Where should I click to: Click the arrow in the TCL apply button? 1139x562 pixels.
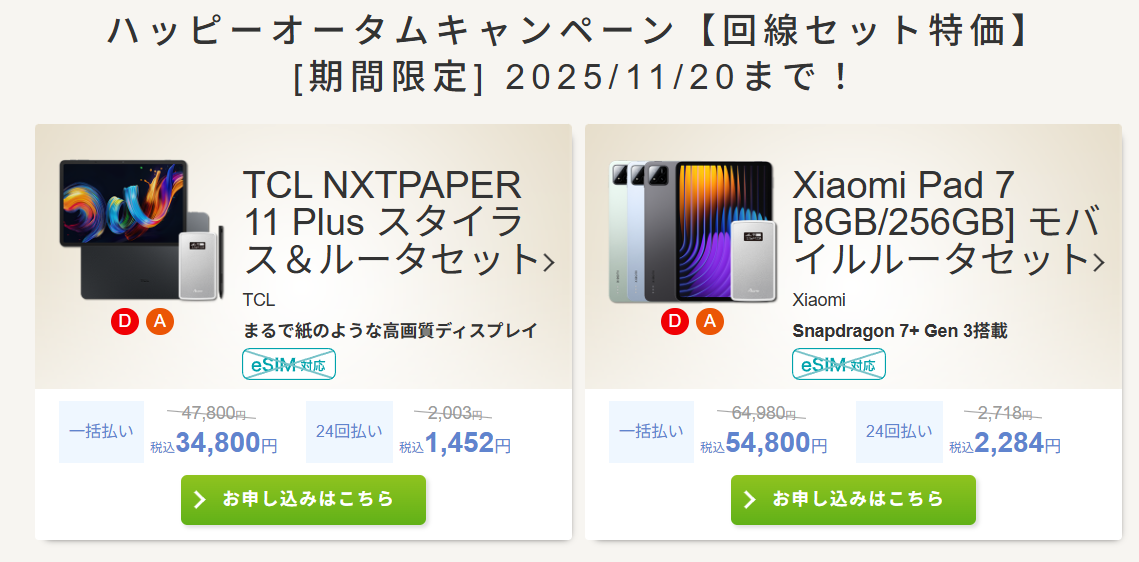coord(200,500)
